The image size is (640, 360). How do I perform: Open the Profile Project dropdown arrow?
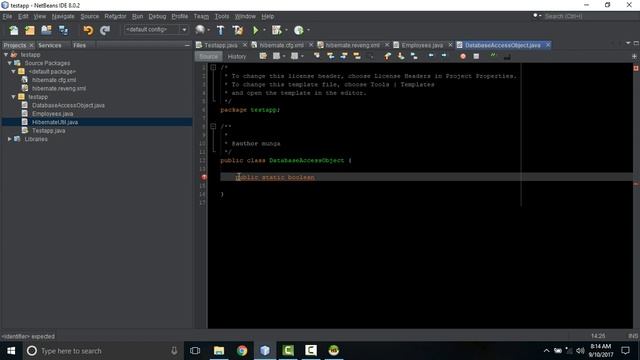point(308,30)
